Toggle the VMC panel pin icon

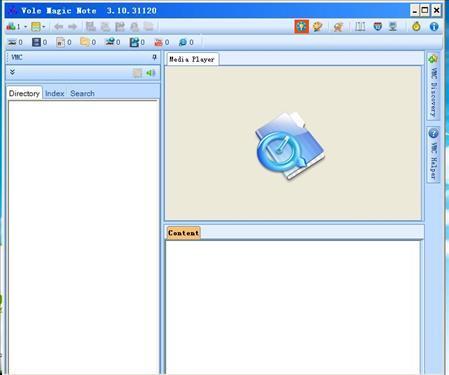tap(154, 57)
